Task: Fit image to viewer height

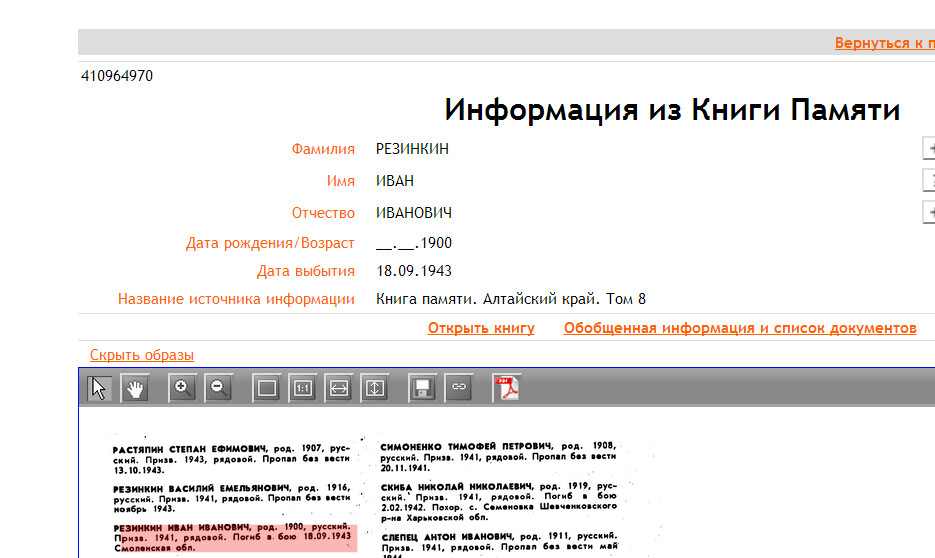Action: pyautogui.click(x=374, y=388)
